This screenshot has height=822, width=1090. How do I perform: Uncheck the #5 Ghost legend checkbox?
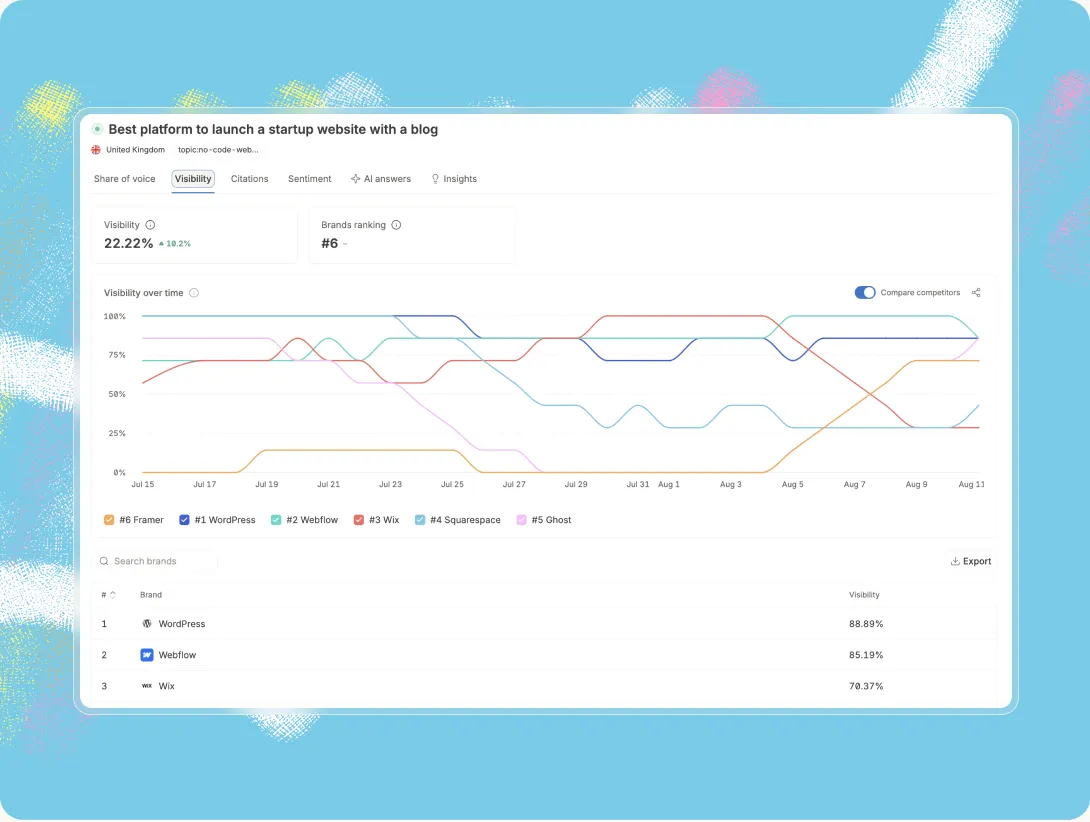click(521, 520)
